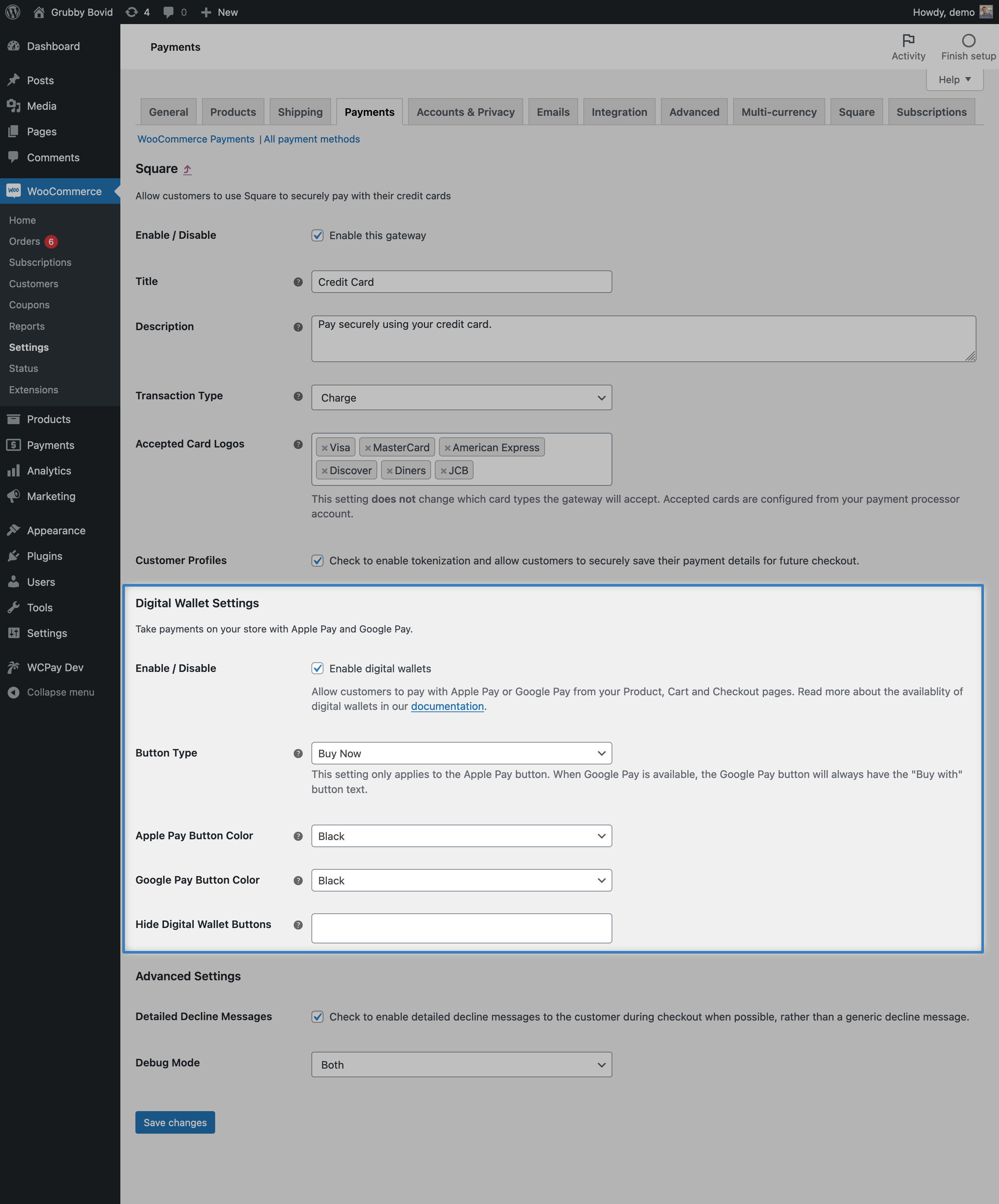Uncheck Detailed Decline Messages

click(x=318, y=1016)
